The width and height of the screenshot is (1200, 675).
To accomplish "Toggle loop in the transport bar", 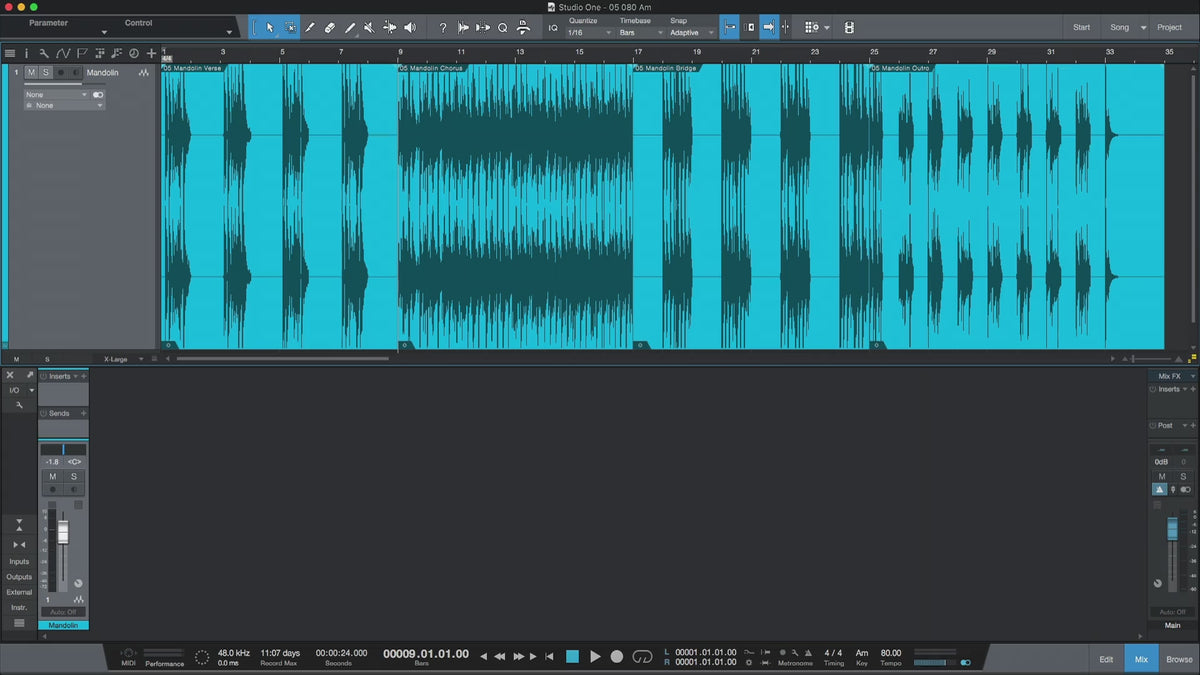I will pyautogui.click(x=643, y=657).
